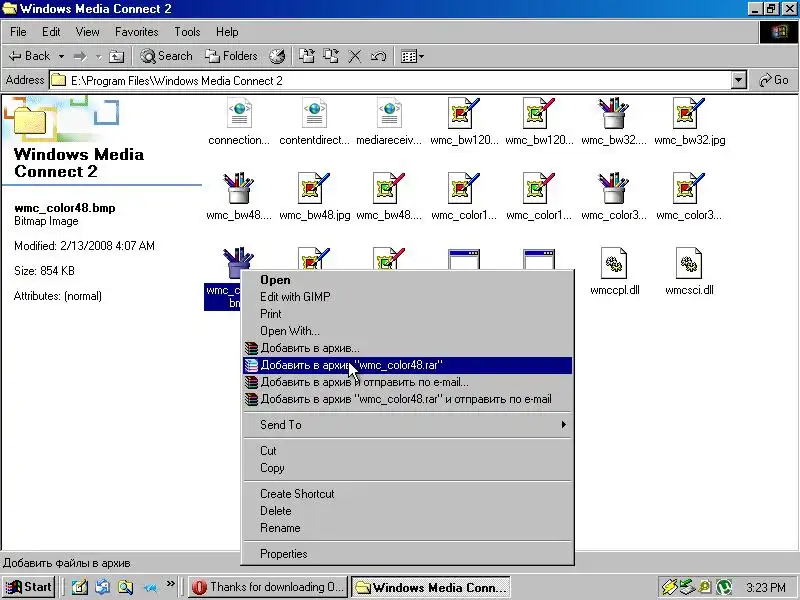Click the clock showing 3:23 PM
This screenshot has width=800, height=600.
click(766, 588)
